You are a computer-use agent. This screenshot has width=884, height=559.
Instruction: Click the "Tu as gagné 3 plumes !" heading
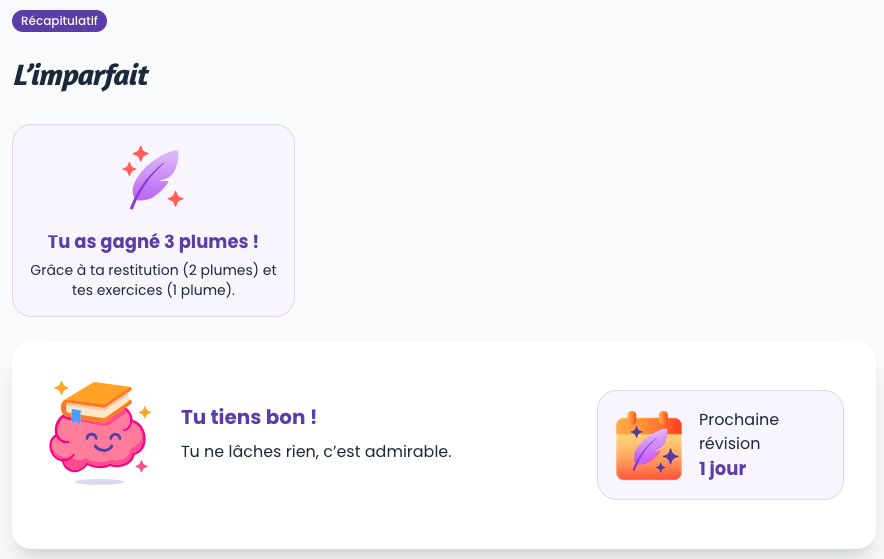pyautogui.click(x=153, y=242)
